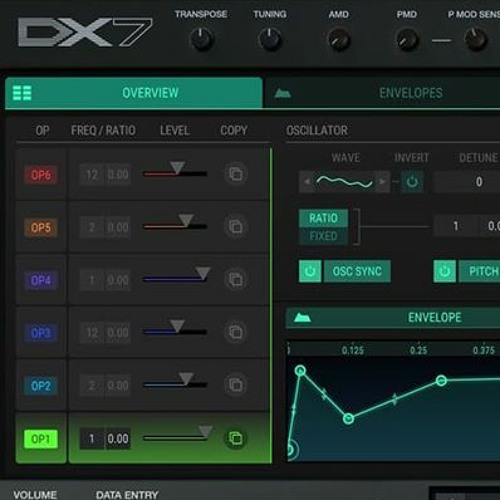Click the copy icon for OP2
Image resolution: width=500 pixels, height=500 pixels.
tap(236, 385)
